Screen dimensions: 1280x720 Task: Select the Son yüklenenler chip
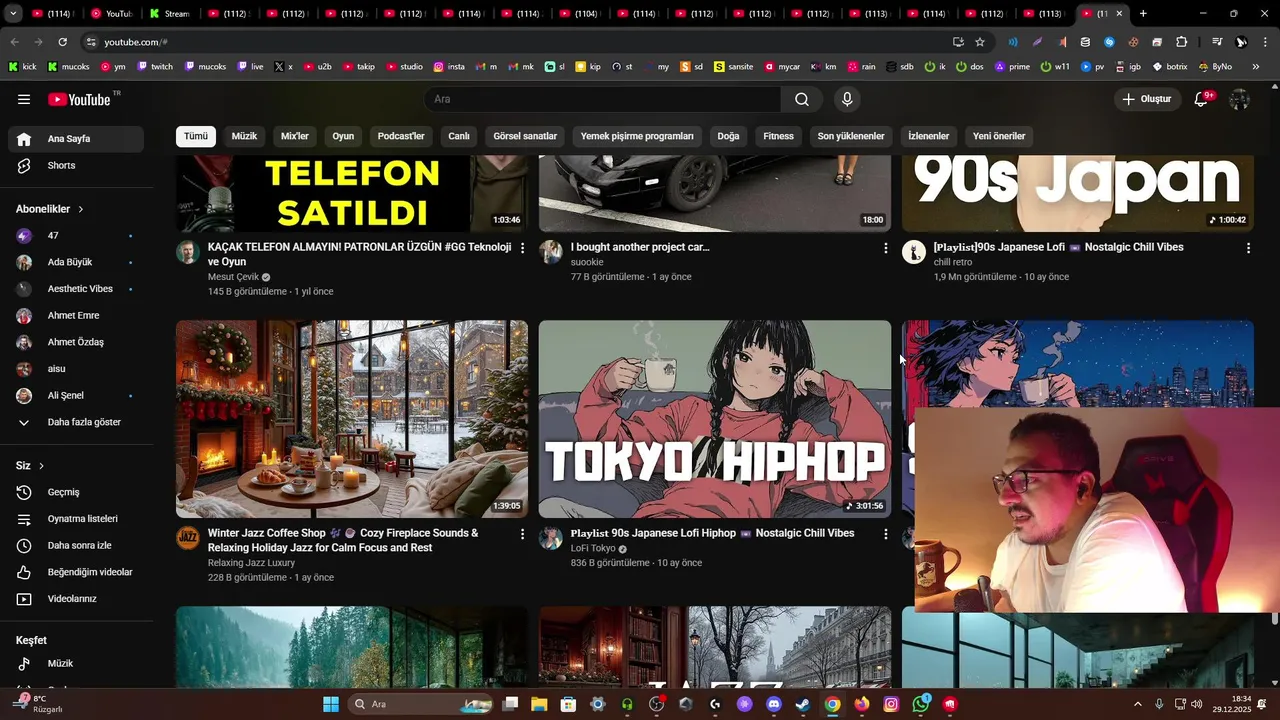[851, 136]
